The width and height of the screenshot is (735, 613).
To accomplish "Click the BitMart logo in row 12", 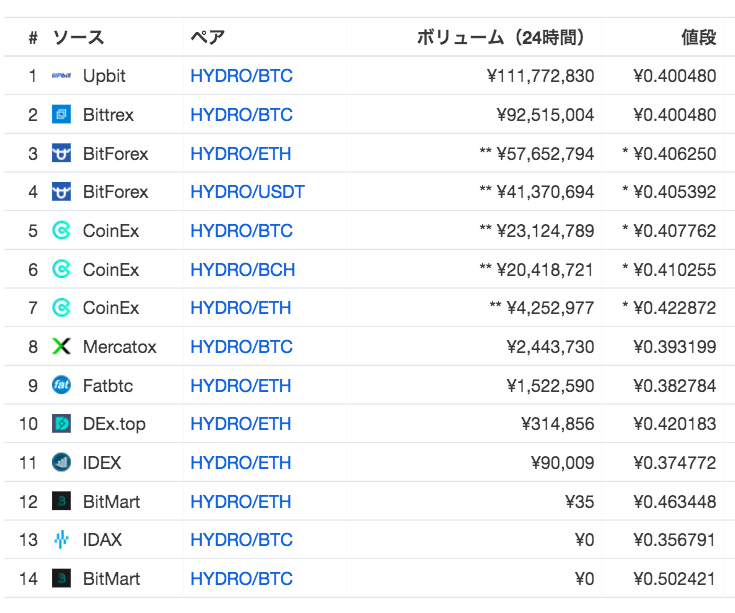I will (61, 501).
